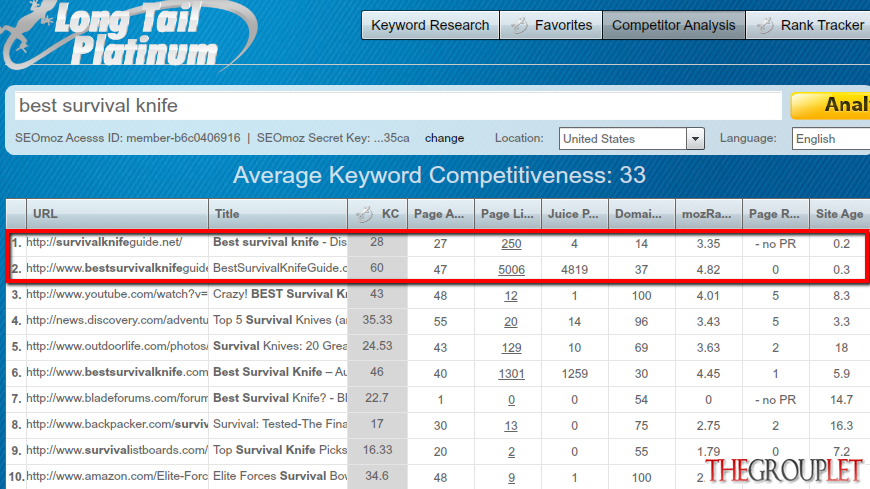This screenshot has width=870, height=489.
Task: Click the best survival knife keyword field
Action: pos(398,105)
